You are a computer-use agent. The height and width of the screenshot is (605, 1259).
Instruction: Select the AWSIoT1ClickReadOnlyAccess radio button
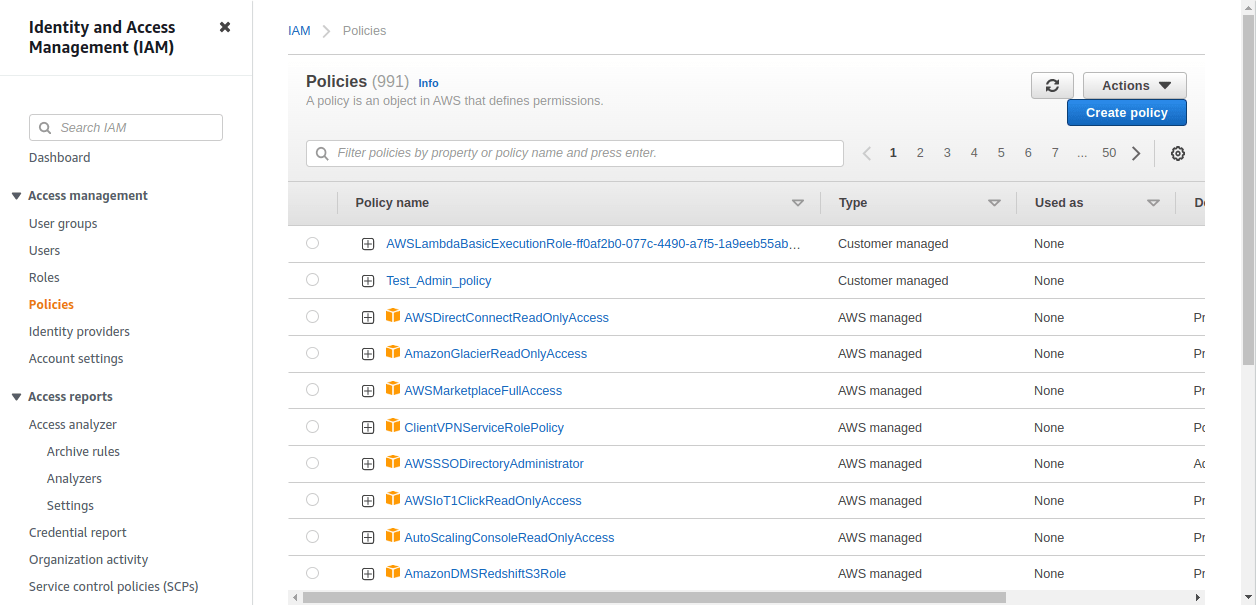coord(312,500)
